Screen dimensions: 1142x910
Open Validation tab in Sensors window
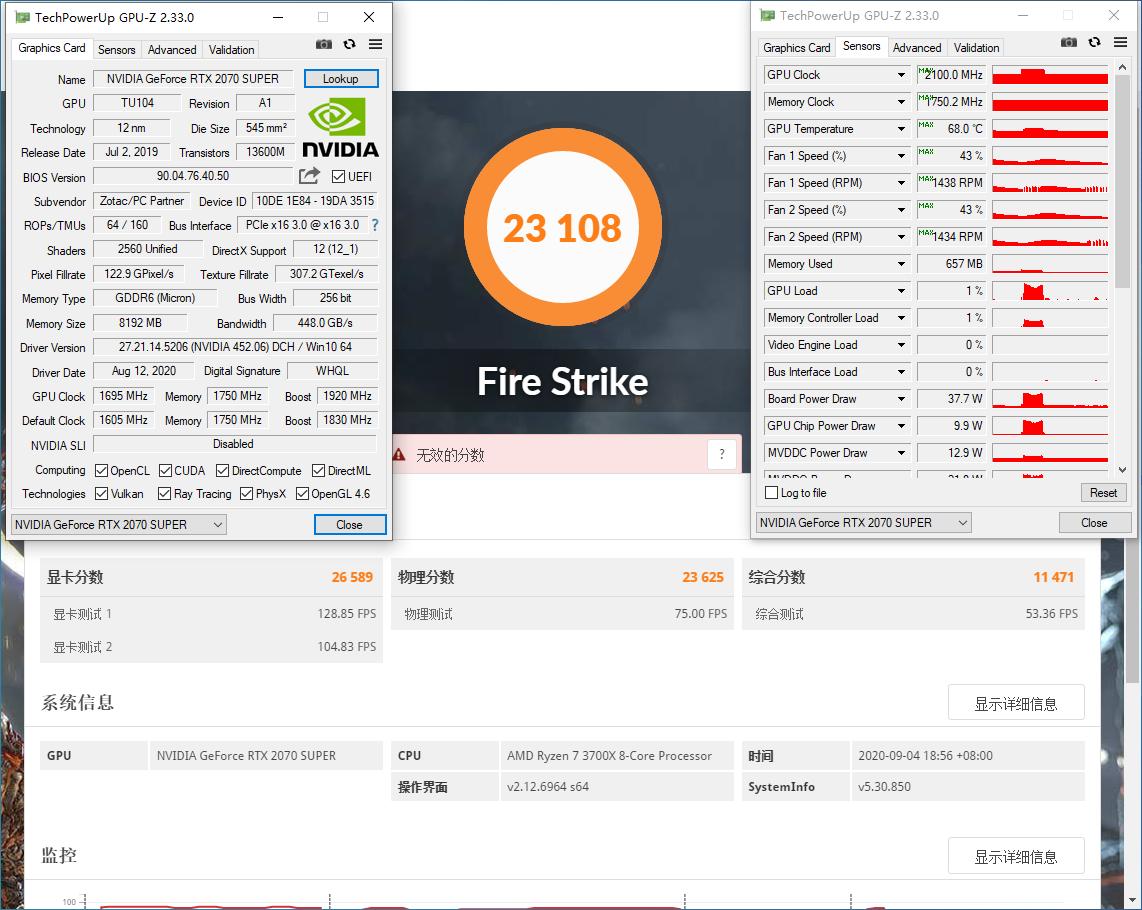point(976,47)
